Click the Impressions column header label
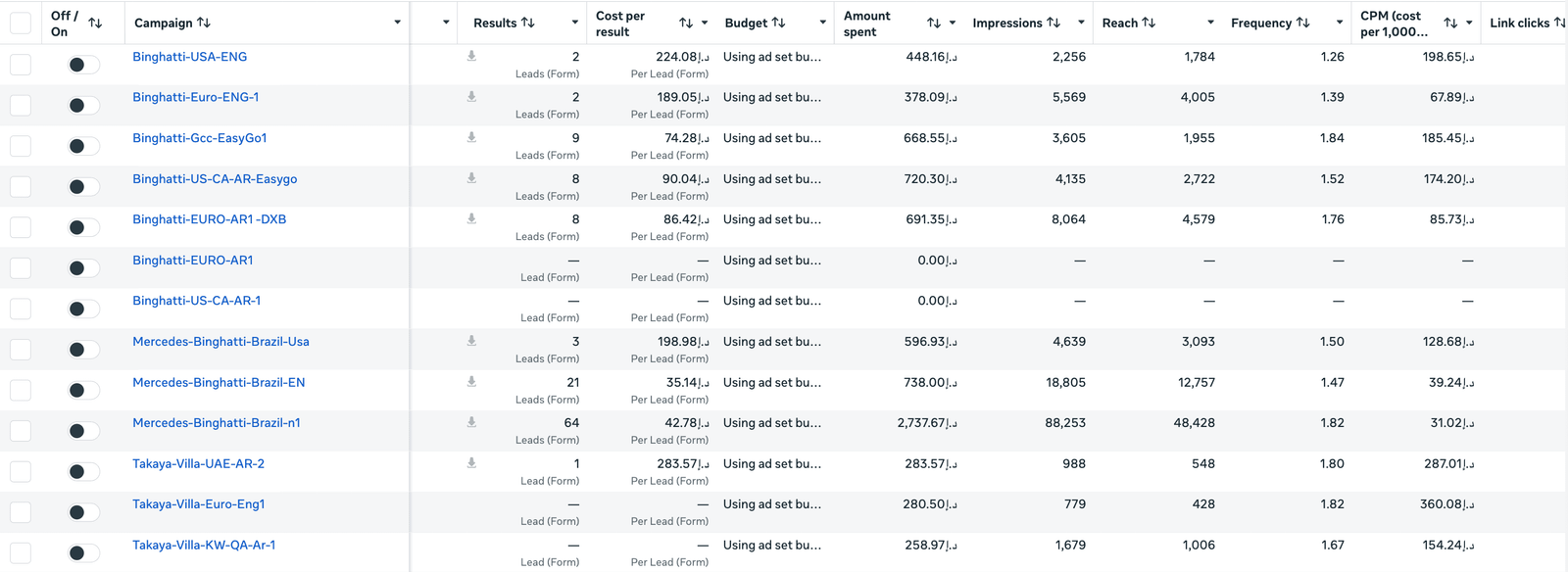 tap(1007, 23)
